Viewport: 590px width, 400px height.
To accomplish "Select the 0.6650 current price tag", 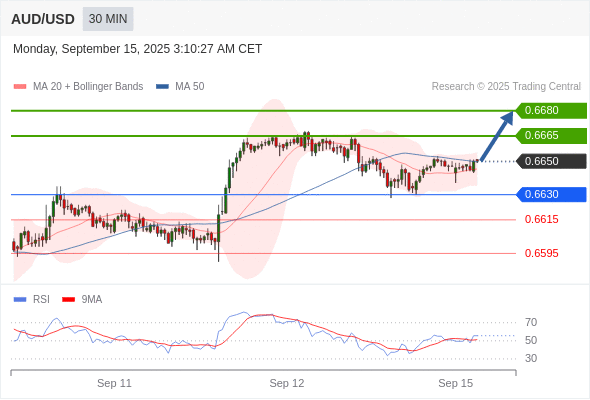I will point(551,161).
